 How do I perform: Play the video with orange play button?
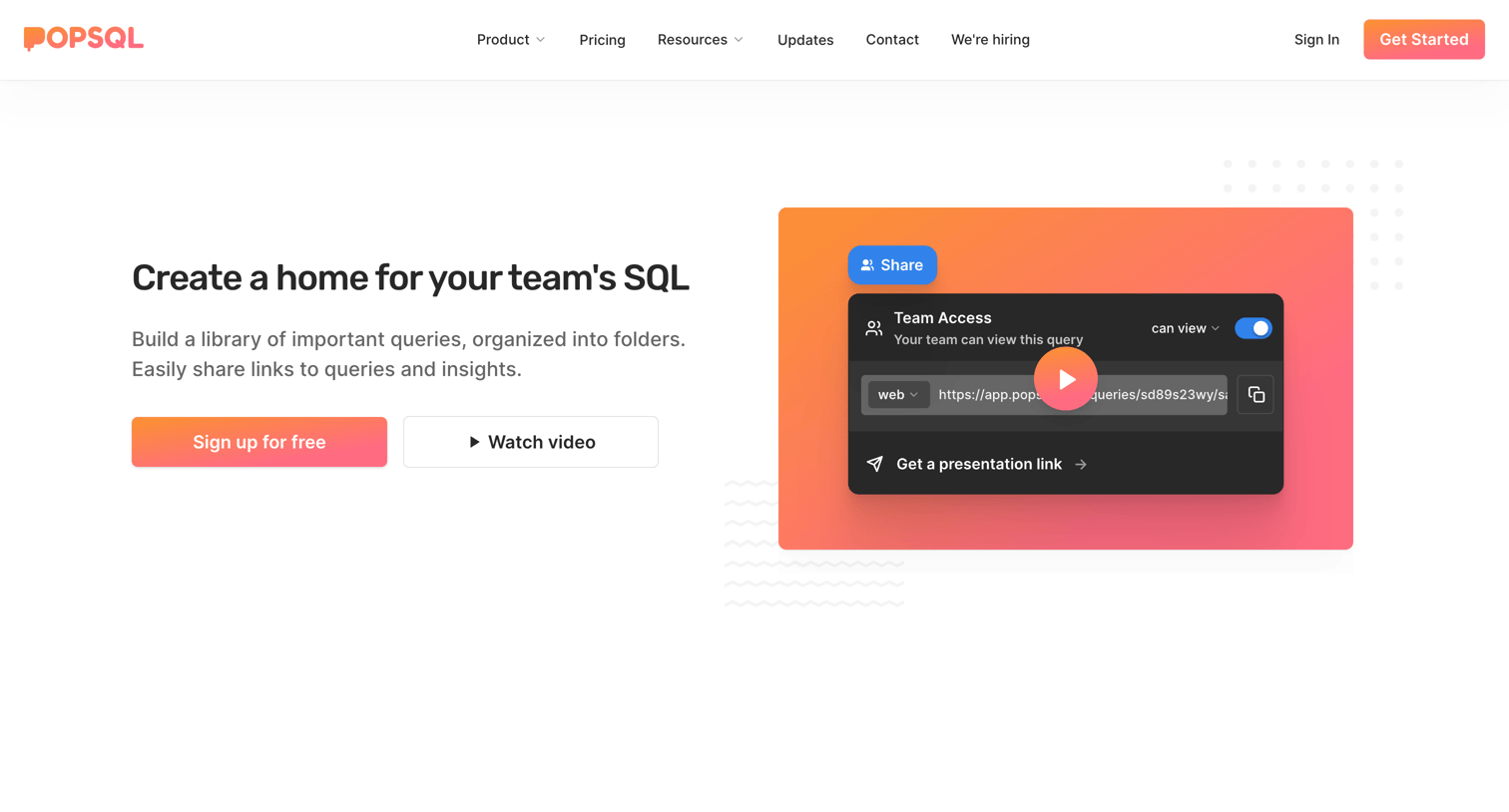tap(1066, 379)
